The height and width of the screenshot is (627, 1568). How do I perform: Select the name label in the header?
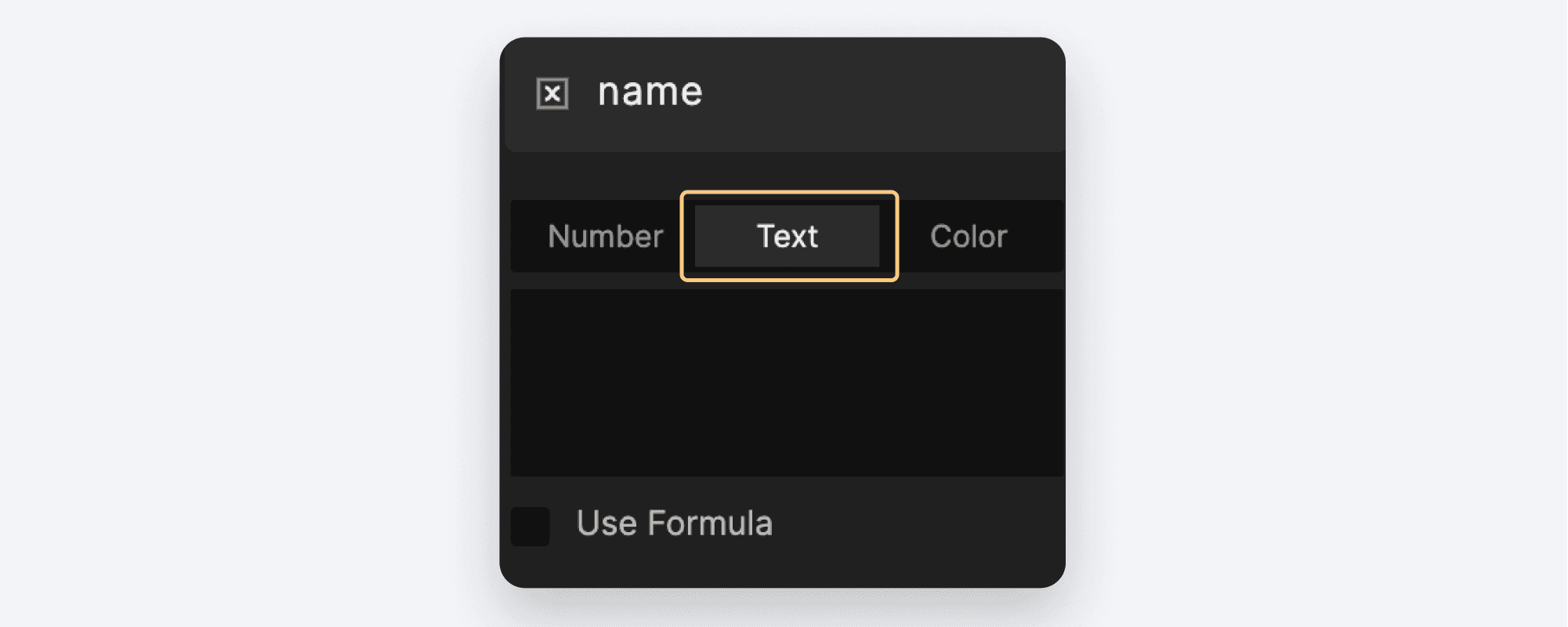pos(649,91)
